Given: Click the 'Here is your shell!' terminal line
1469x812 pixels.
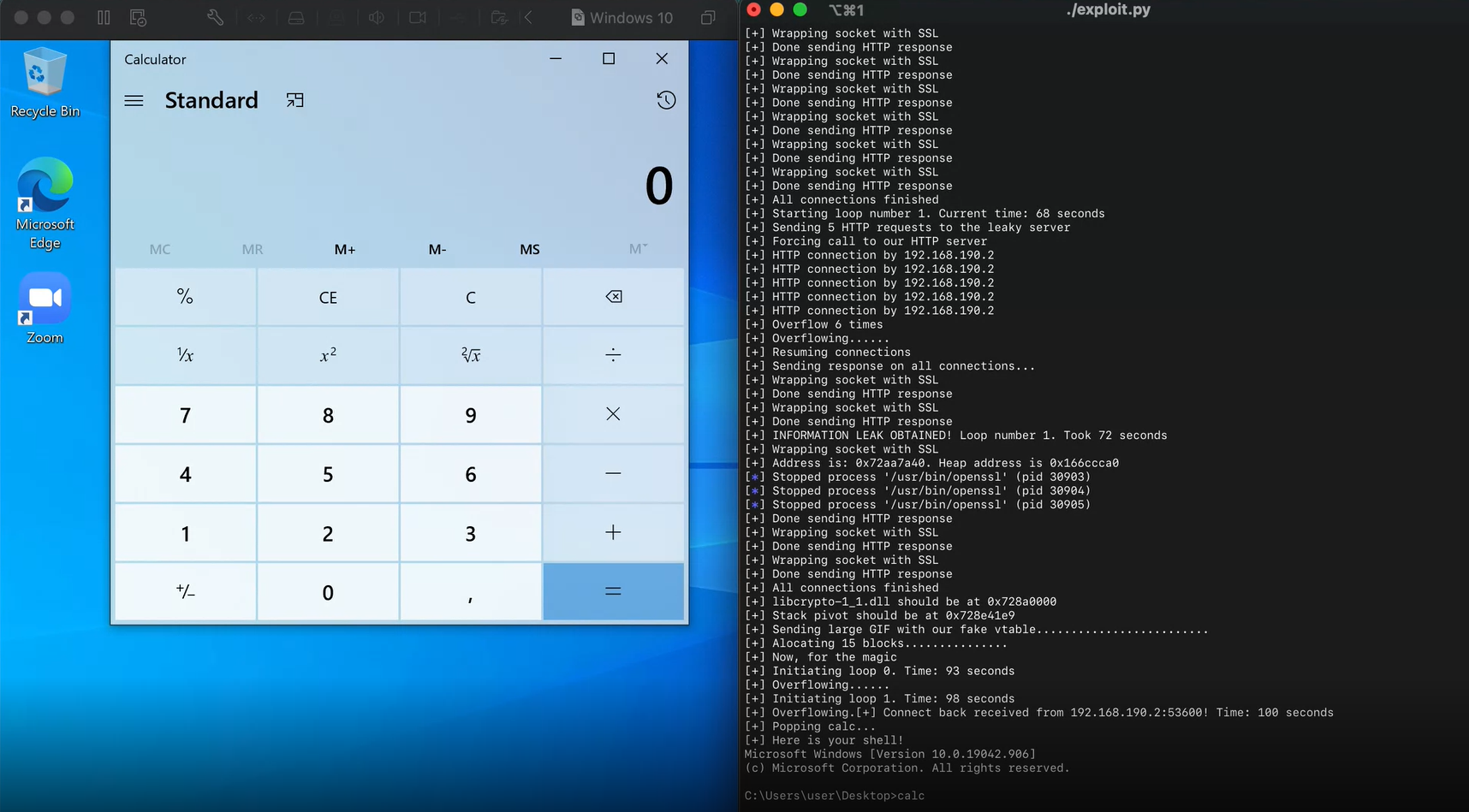Looking at the screenshot, I should pyautogui.click(x=824, y=740).
